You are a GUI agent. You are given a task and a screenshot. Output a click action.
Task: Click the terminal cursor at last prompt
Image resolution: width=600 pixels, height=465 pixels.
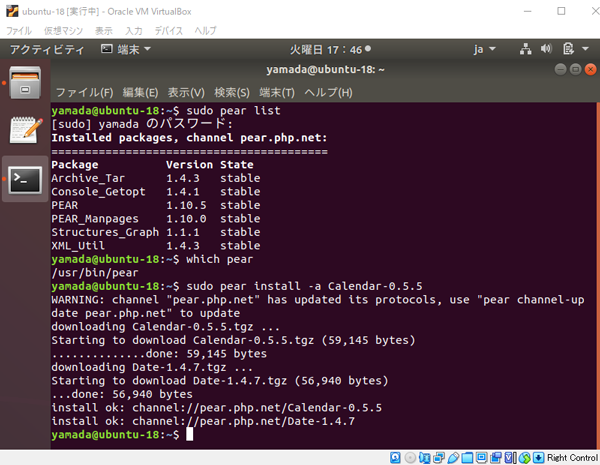pyautogui.click(x=189, y=435)
